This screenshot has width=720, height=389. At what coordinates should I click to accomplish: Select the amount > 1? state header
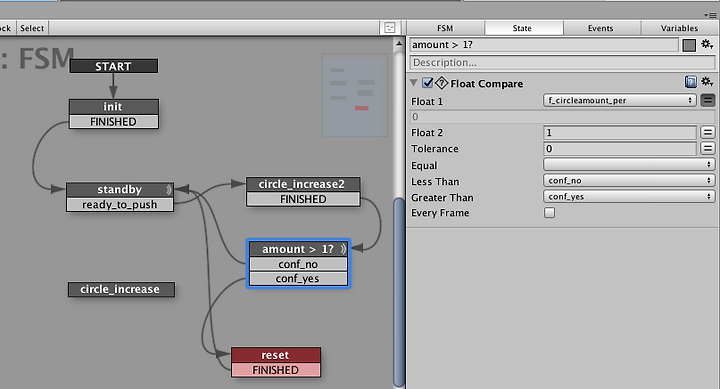click(x=298, y=249)
